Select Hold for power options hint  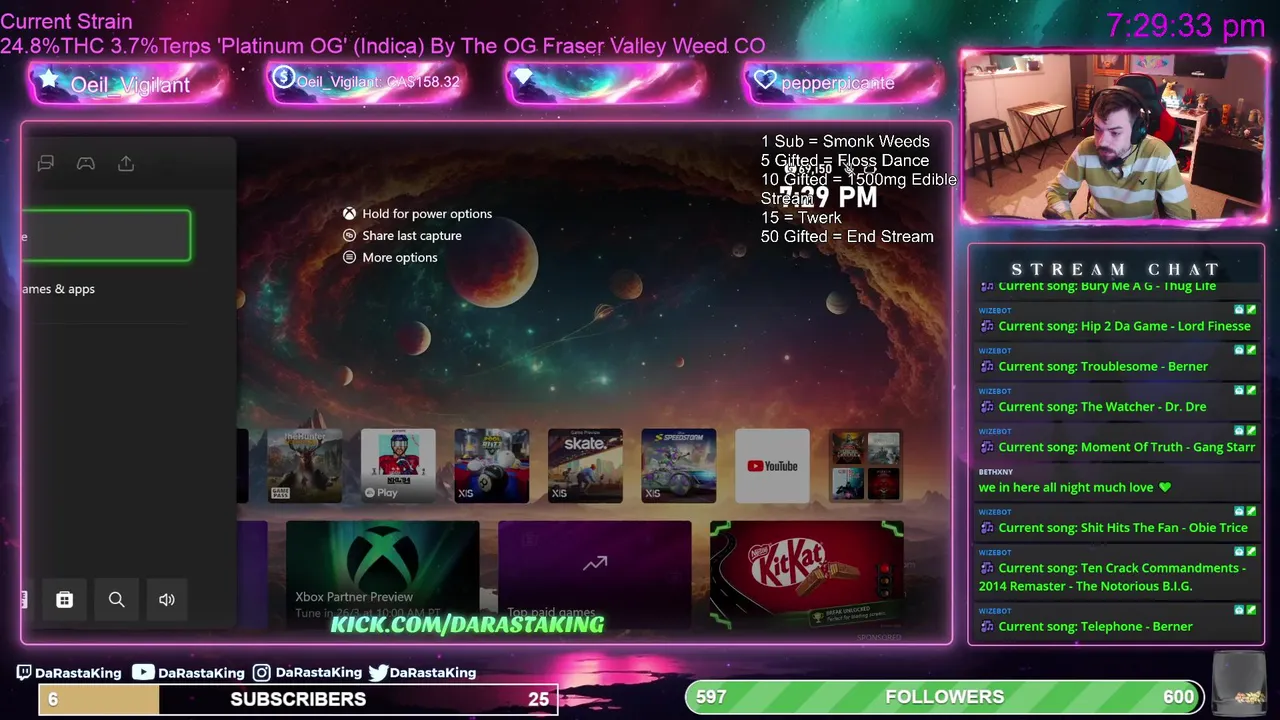417,214
